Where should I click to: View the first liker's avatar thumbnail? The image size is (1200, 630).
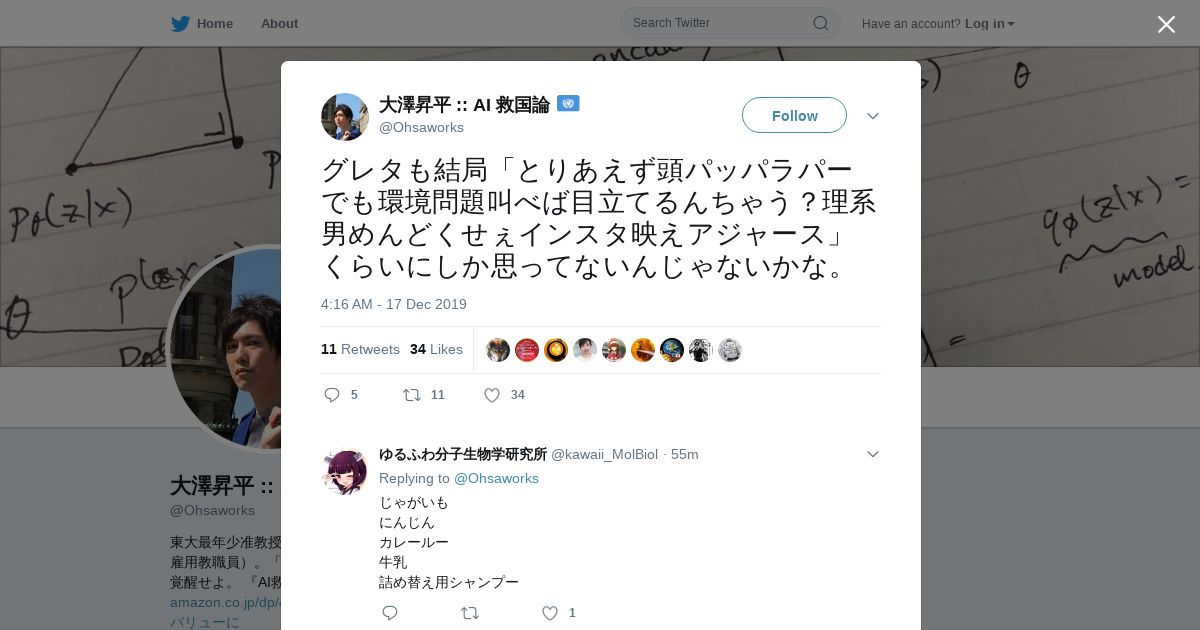coord(498,350)
